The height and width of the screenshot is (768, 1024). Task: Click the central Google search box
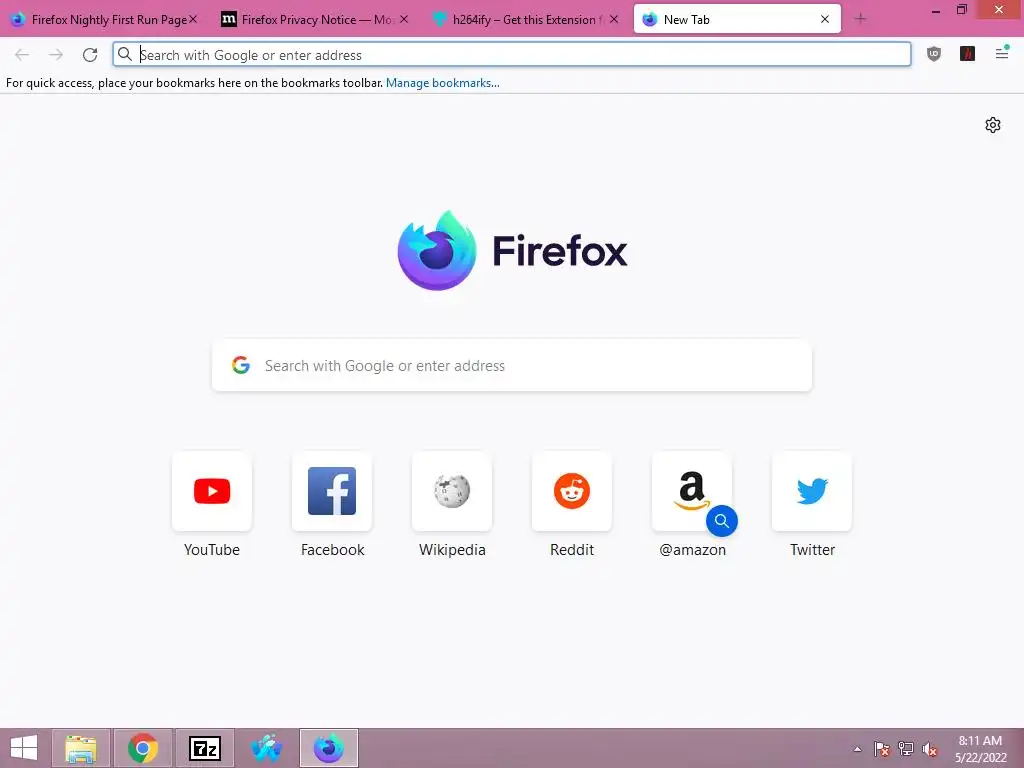point(511,366)
